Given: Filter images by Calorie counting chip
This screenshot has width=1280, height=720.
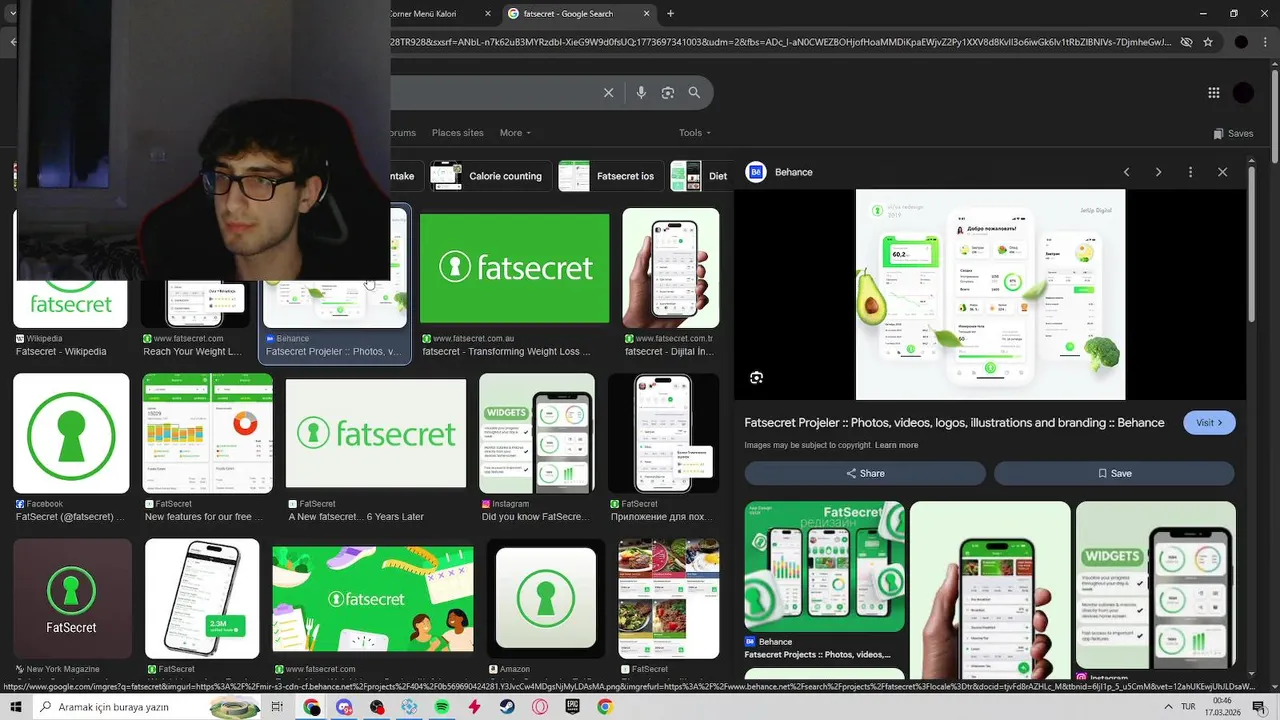Looking at the screenshot, I should 490,176.
